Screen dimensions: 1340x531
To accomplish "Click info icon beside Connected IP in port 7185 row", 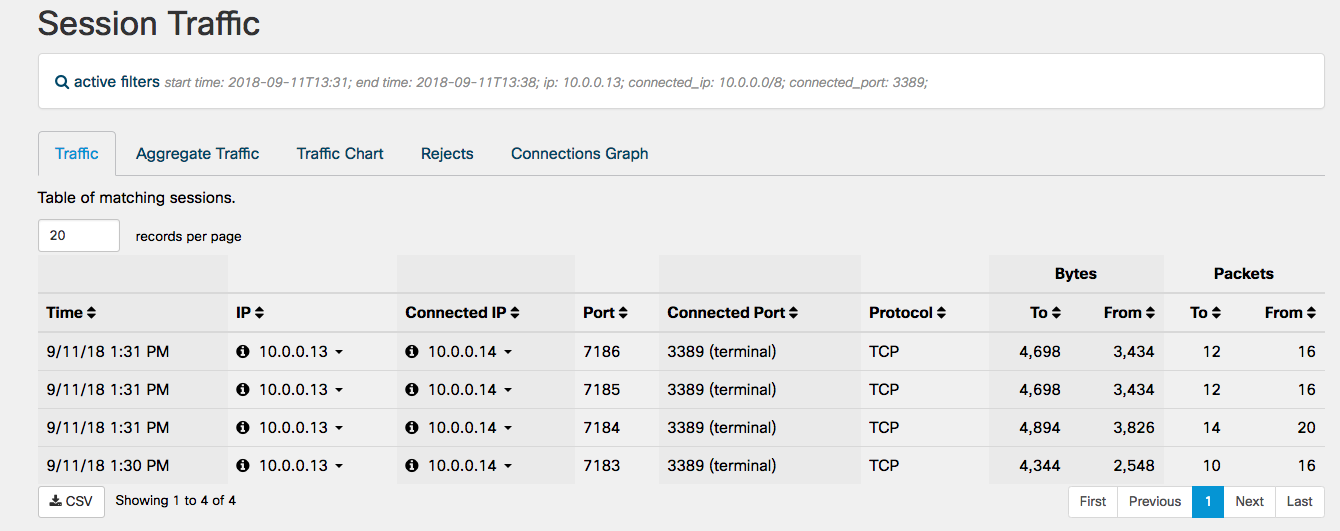I will point(412,390).
